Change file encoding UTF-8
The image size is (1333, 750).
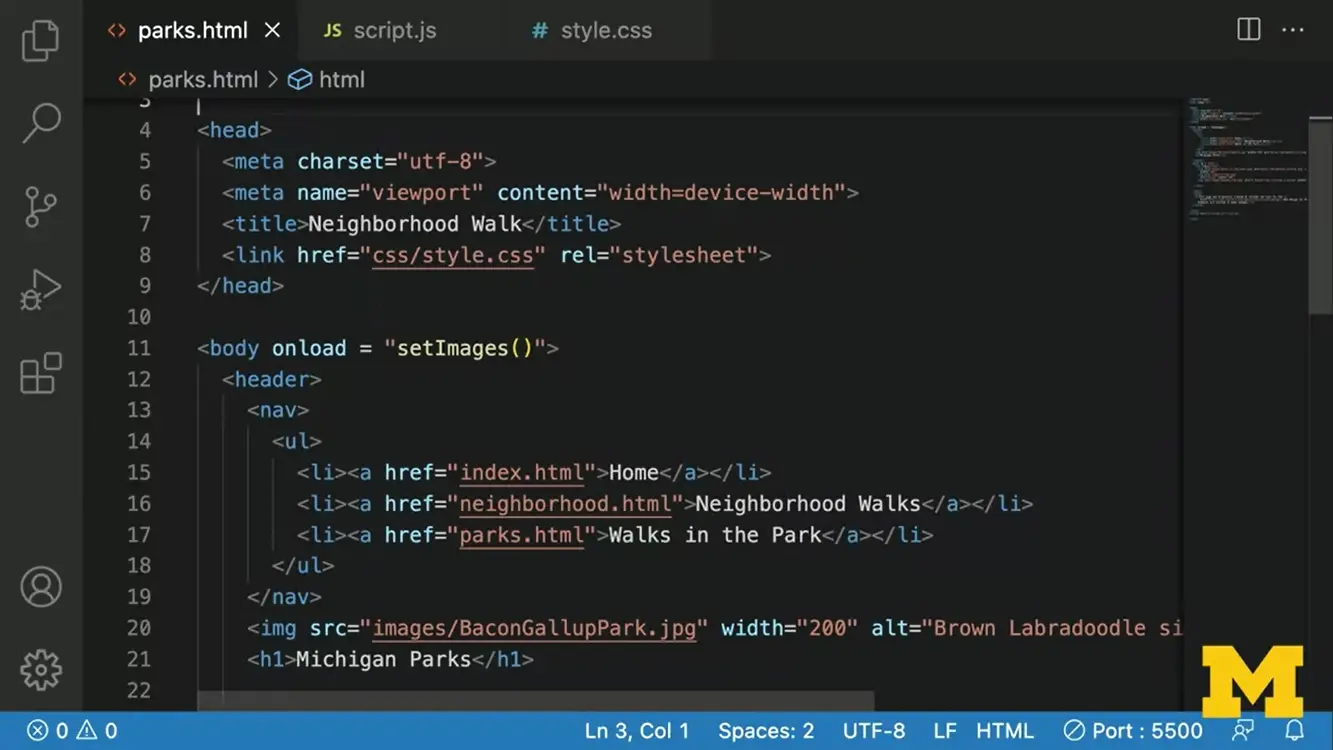(874, 731)
